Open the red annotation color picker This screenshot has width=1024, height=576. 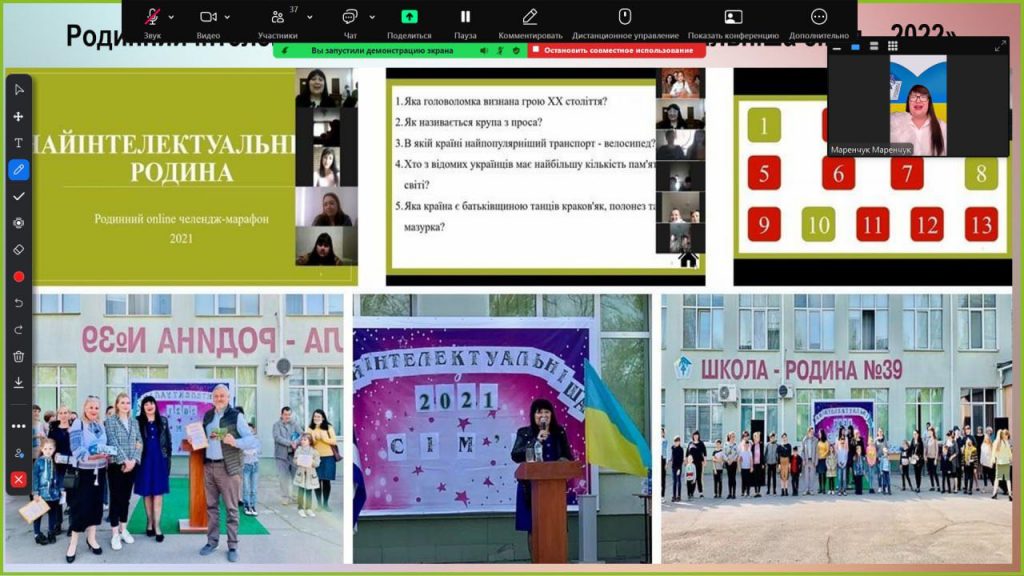(x=18, y=276)
